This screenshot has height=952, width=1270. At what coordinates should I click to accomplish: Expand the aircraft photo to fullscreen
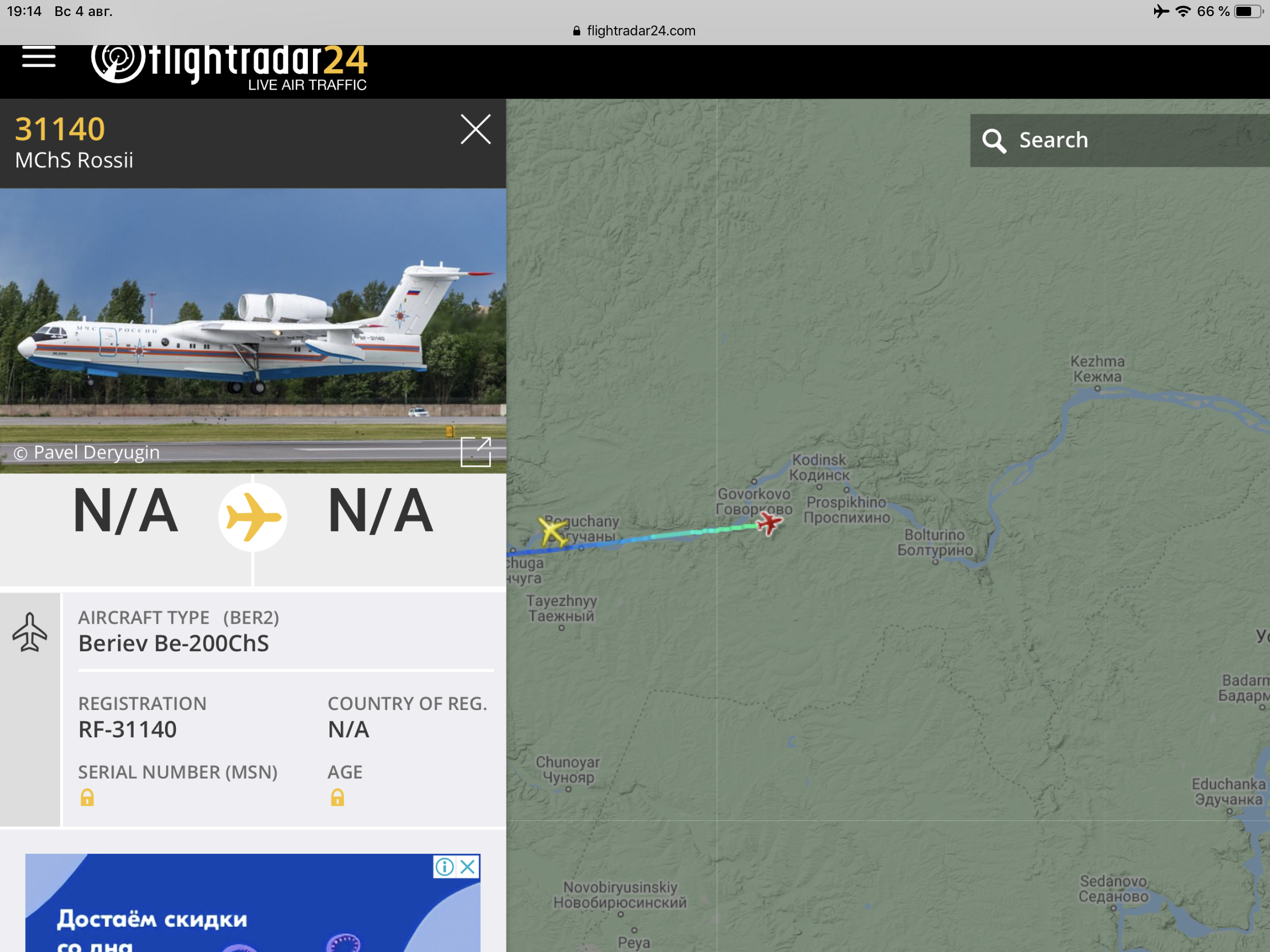coord(476,452)
